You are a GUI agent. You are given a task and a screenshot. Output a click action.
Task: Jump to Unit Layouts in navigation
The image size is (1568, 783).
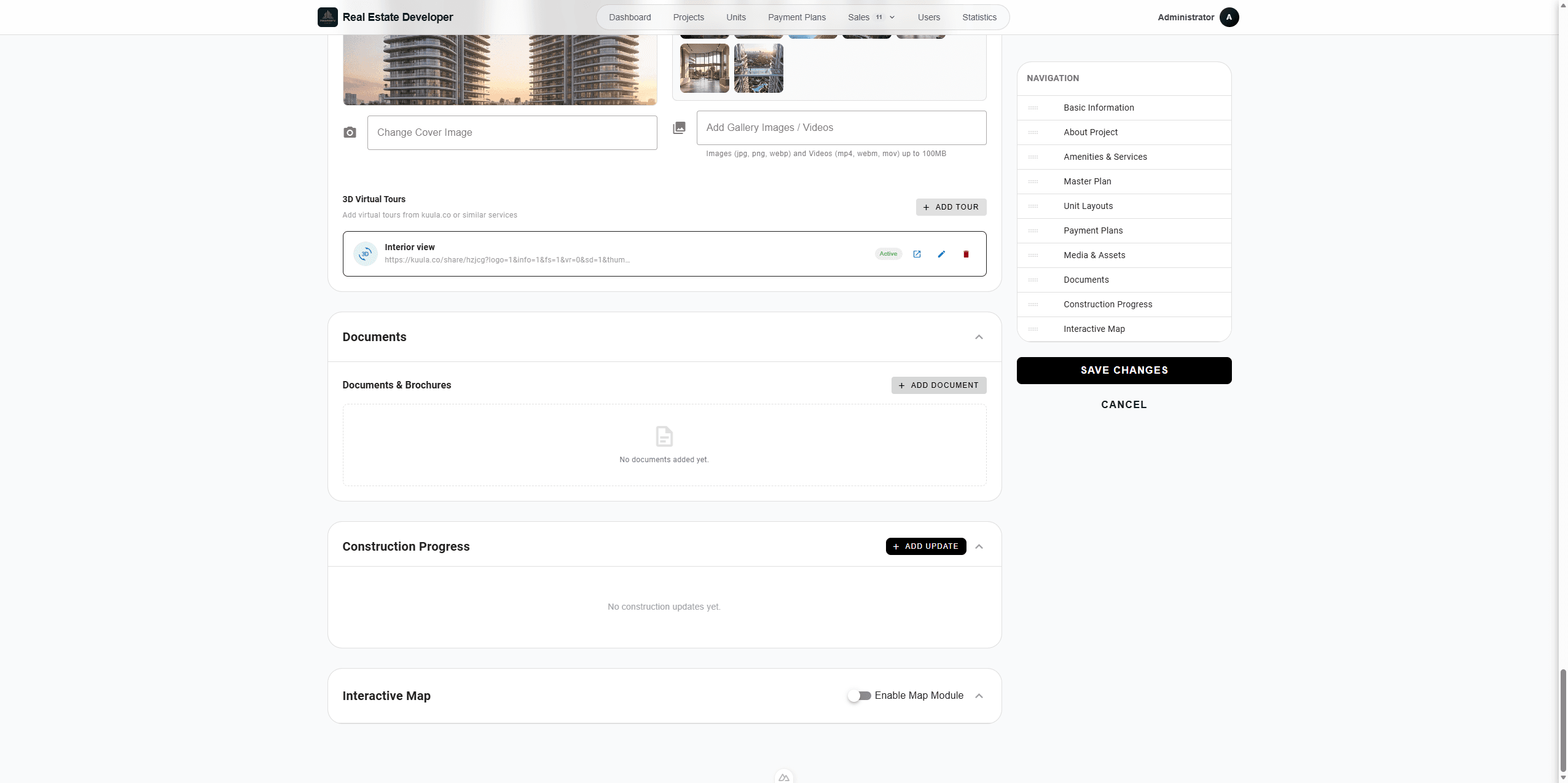[x=1124, y=207]
